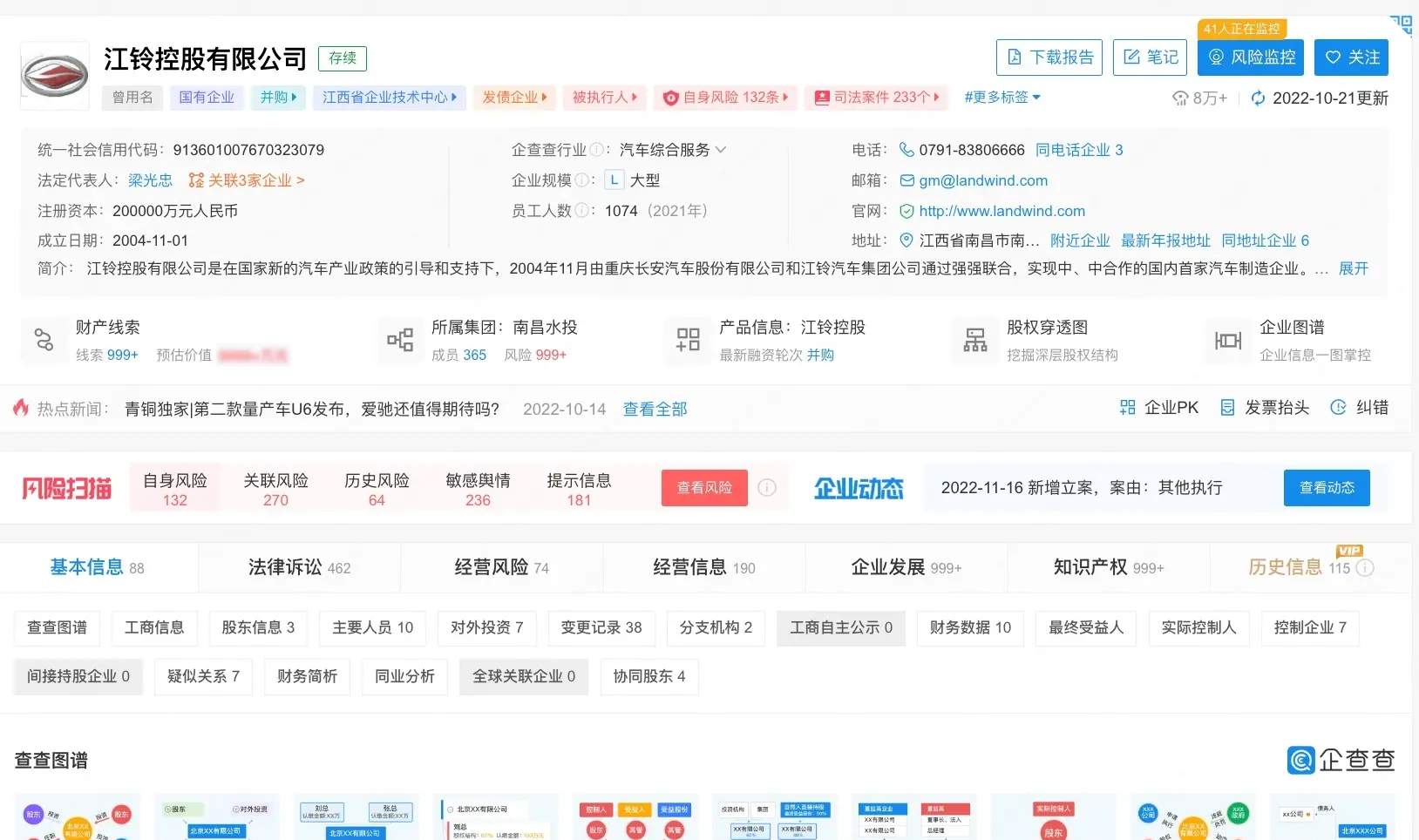Switch to the 法律诉讼 tab
1419x840 pixels.
(299, 567)
